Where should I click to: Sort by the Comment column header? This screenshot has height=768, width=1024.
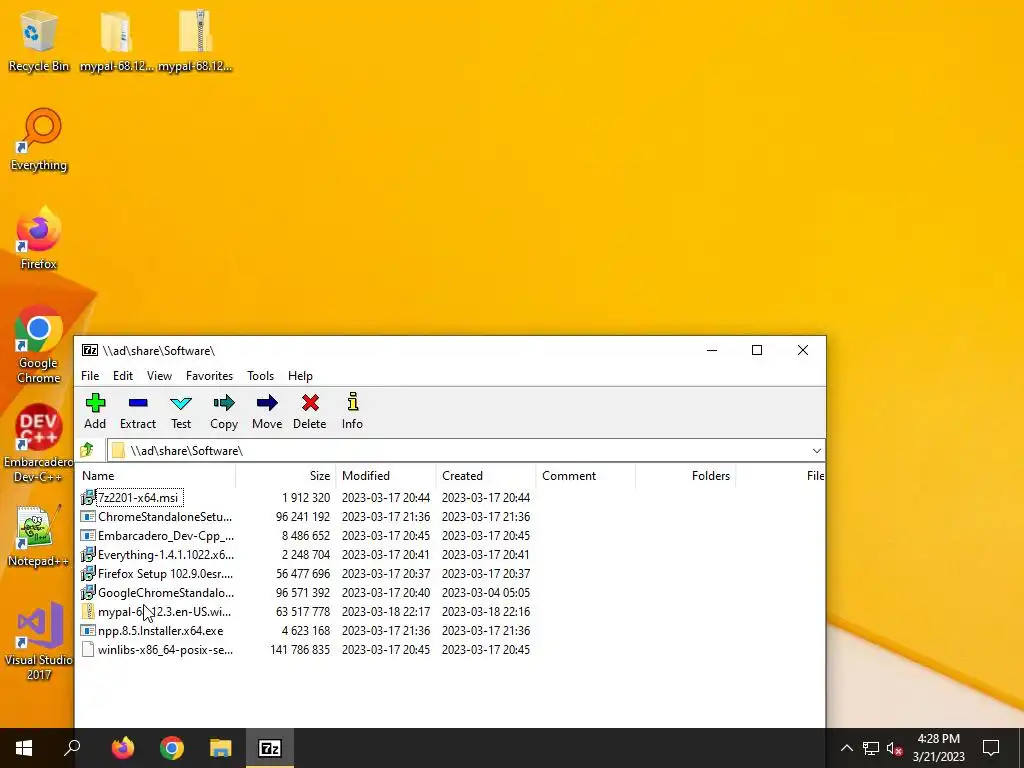click(586, 475)
